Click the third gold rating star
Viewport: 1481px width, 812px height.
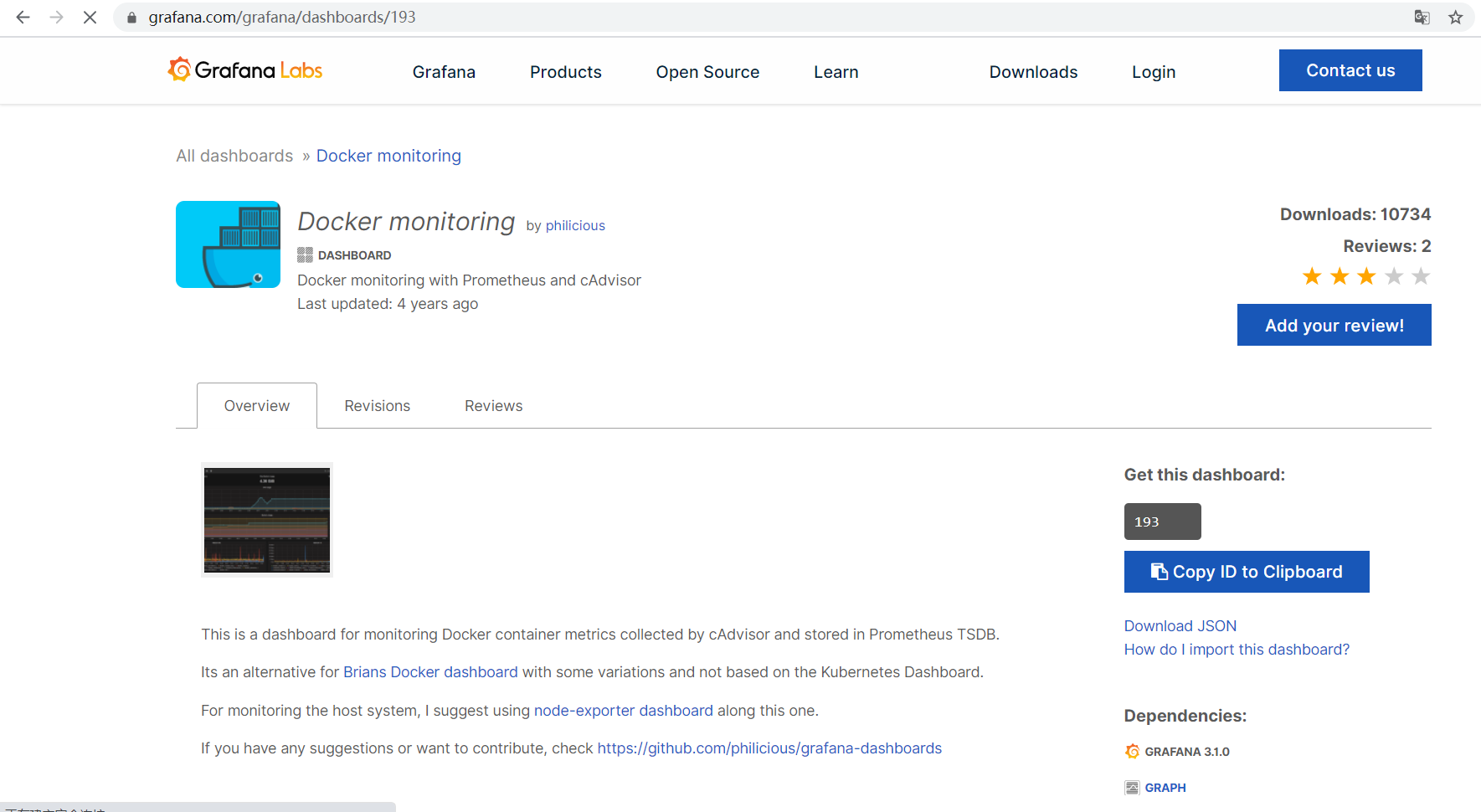point(1365,275)
